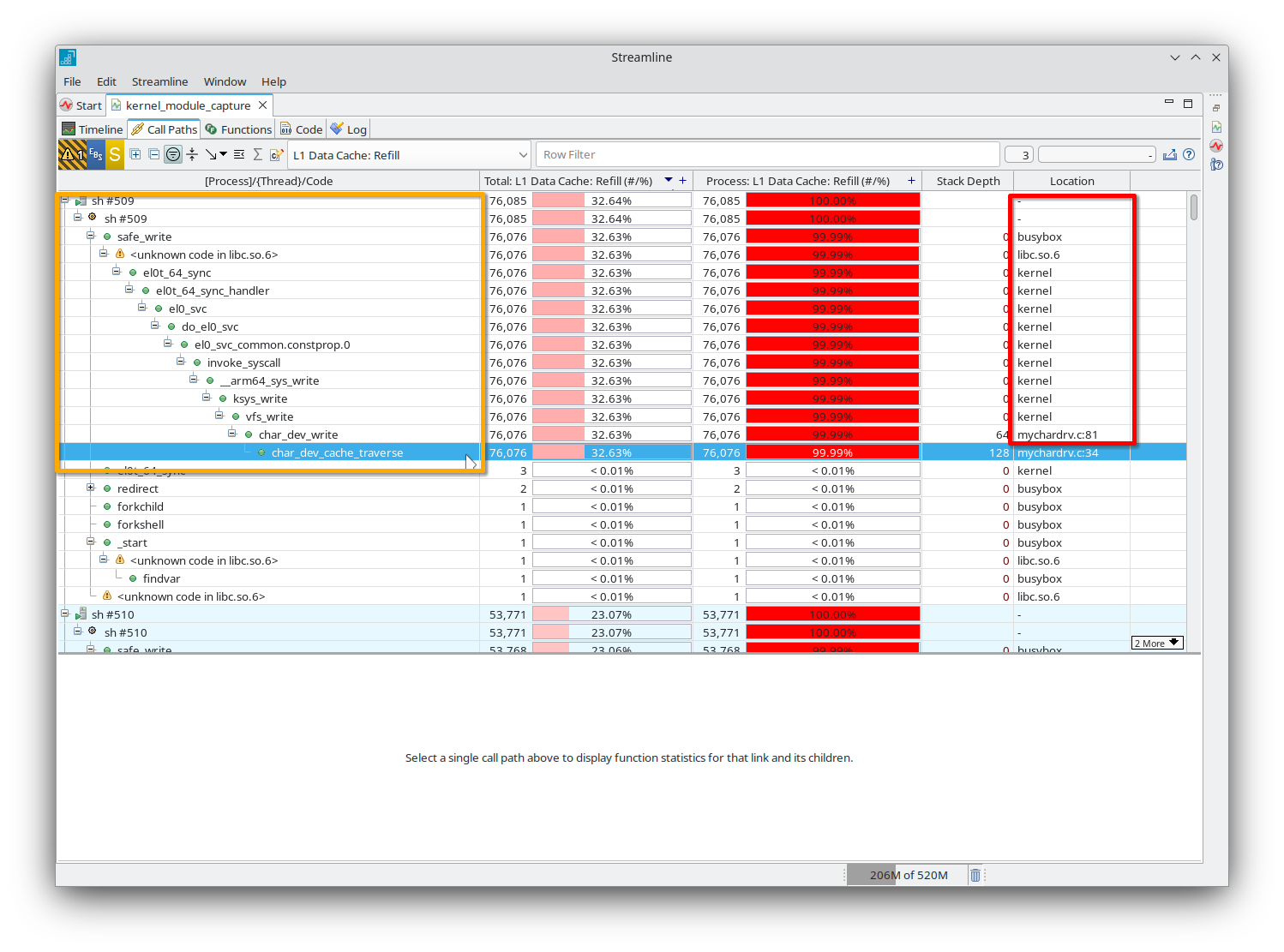Click the yellow S sampling icon
This screenshot has height=952, width=1284.
(x=115, y=154)
